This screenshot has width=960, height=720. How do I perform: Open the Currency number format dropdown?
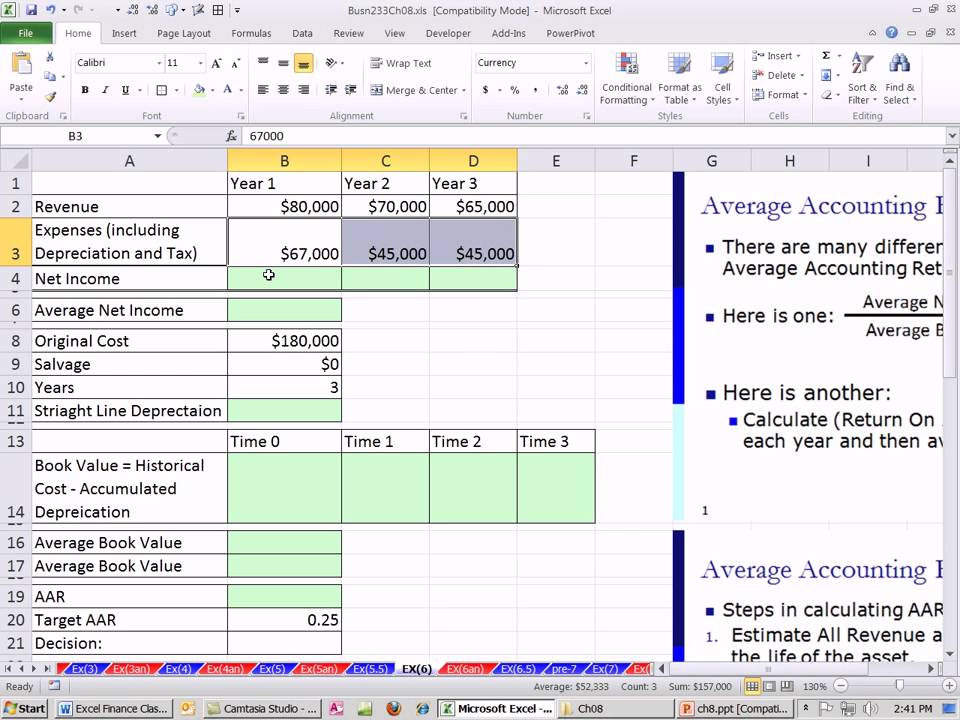(x=586, y=62)
